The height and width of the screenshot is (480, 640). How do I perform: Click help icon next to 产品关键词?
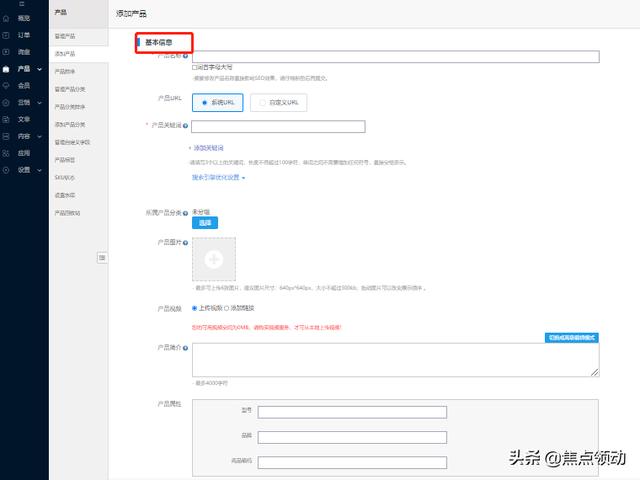coord(185,126)
